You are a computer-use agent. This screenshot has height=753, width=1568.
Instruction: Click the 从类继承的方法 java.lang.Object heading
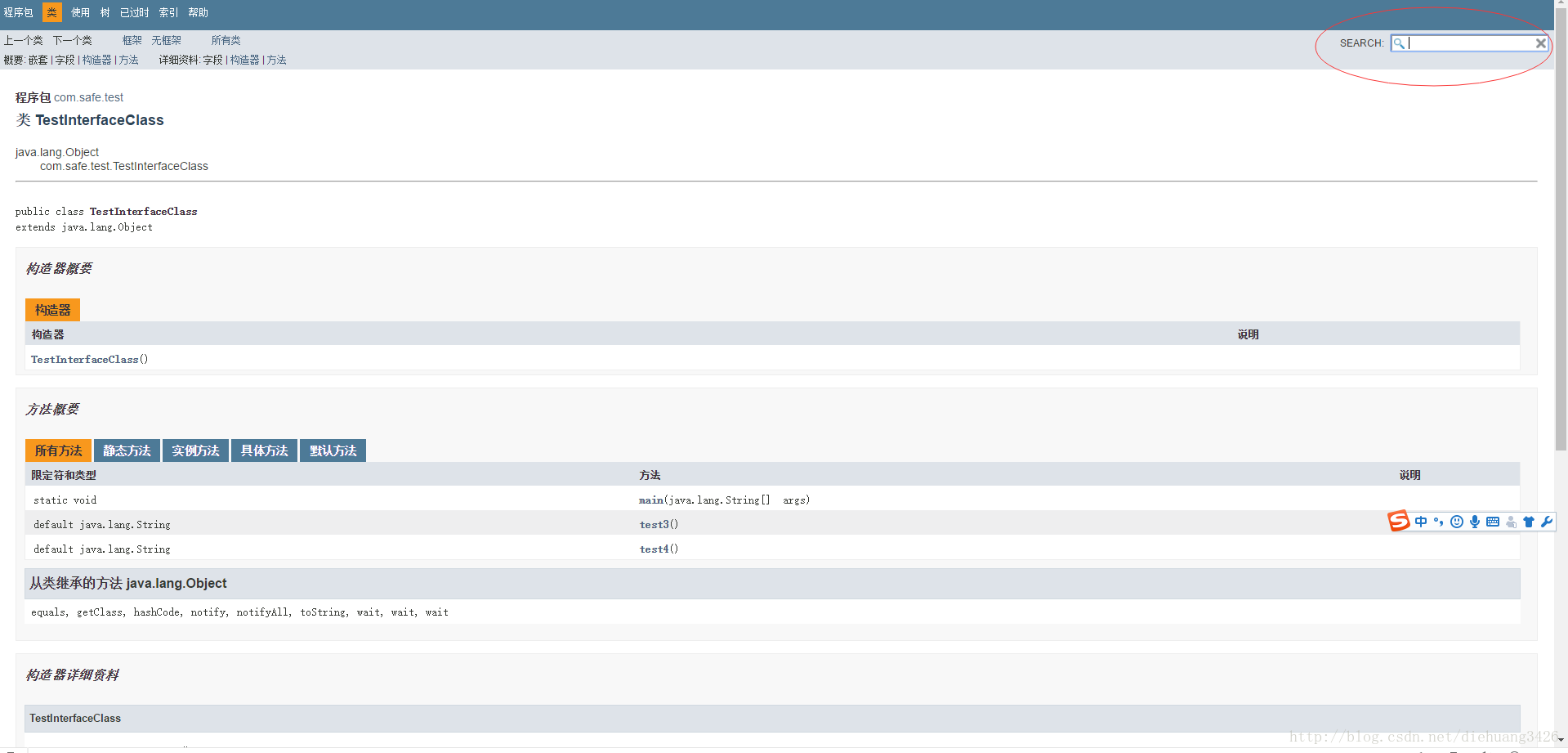pos(128,583)
